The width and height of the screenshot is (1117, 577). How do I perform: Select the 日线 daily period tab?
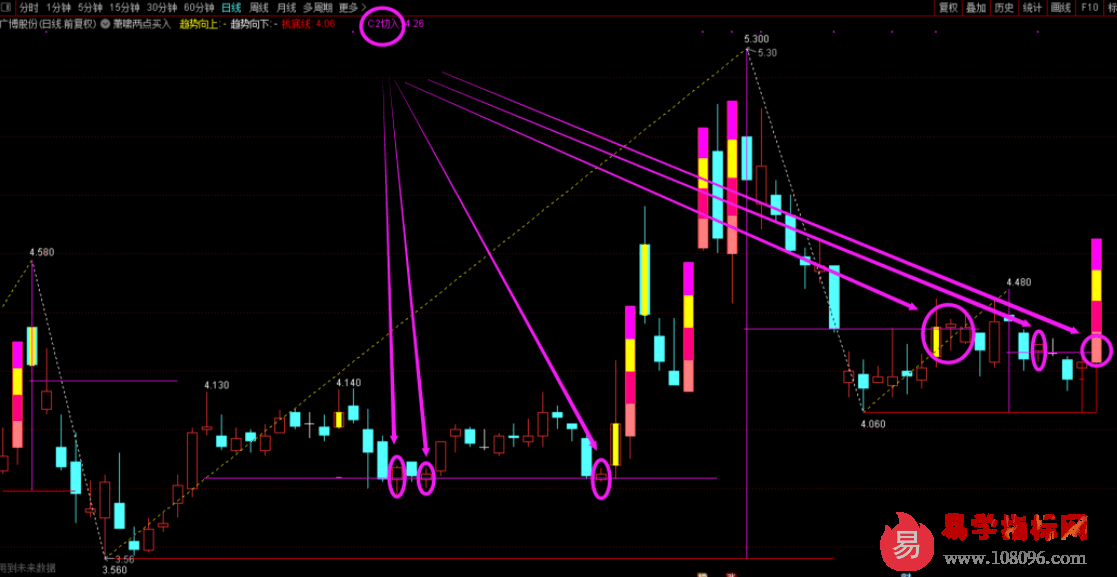coord(232,7)
